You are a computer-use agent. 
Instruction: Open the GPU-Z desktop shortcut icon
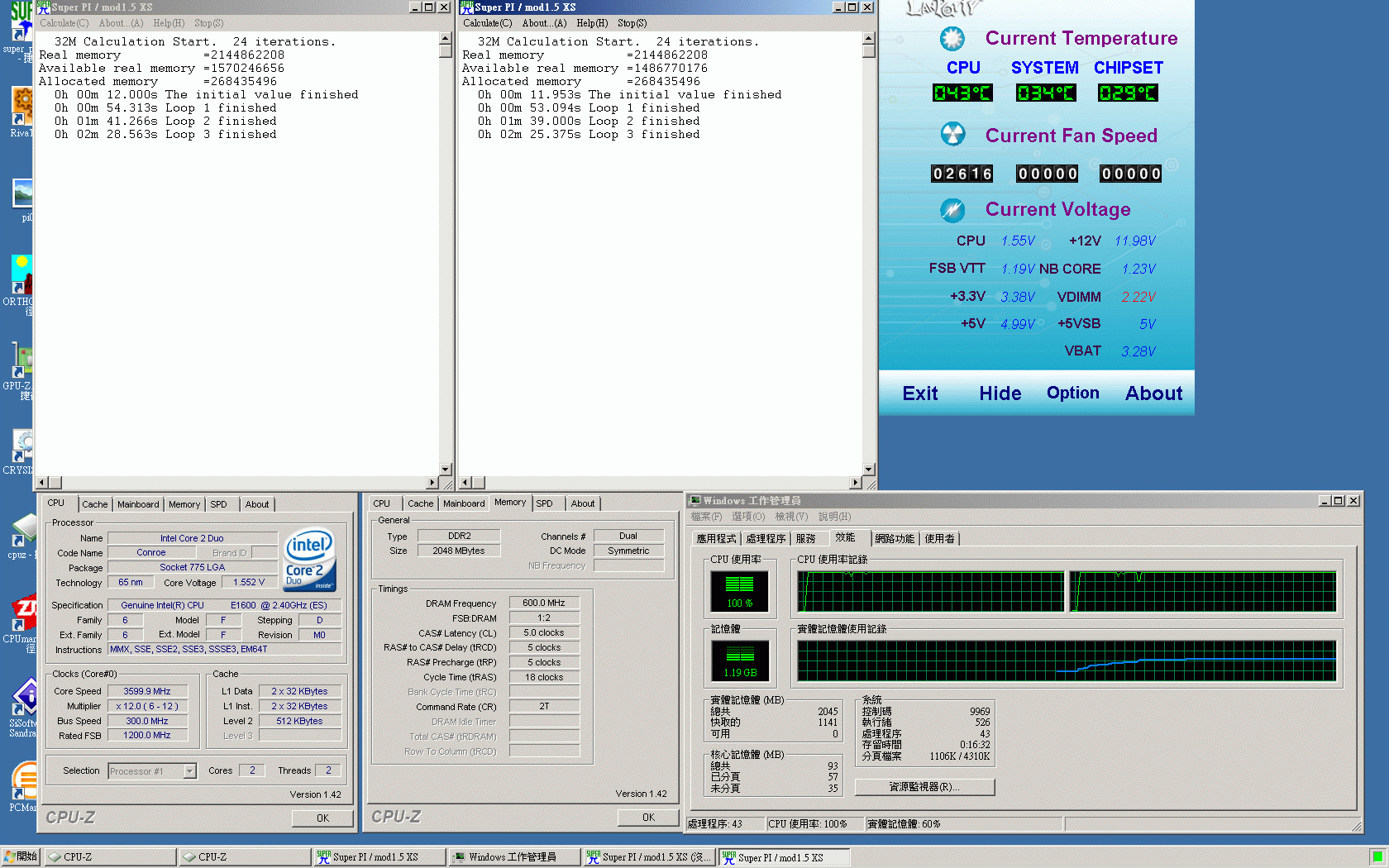coord(21,360)
